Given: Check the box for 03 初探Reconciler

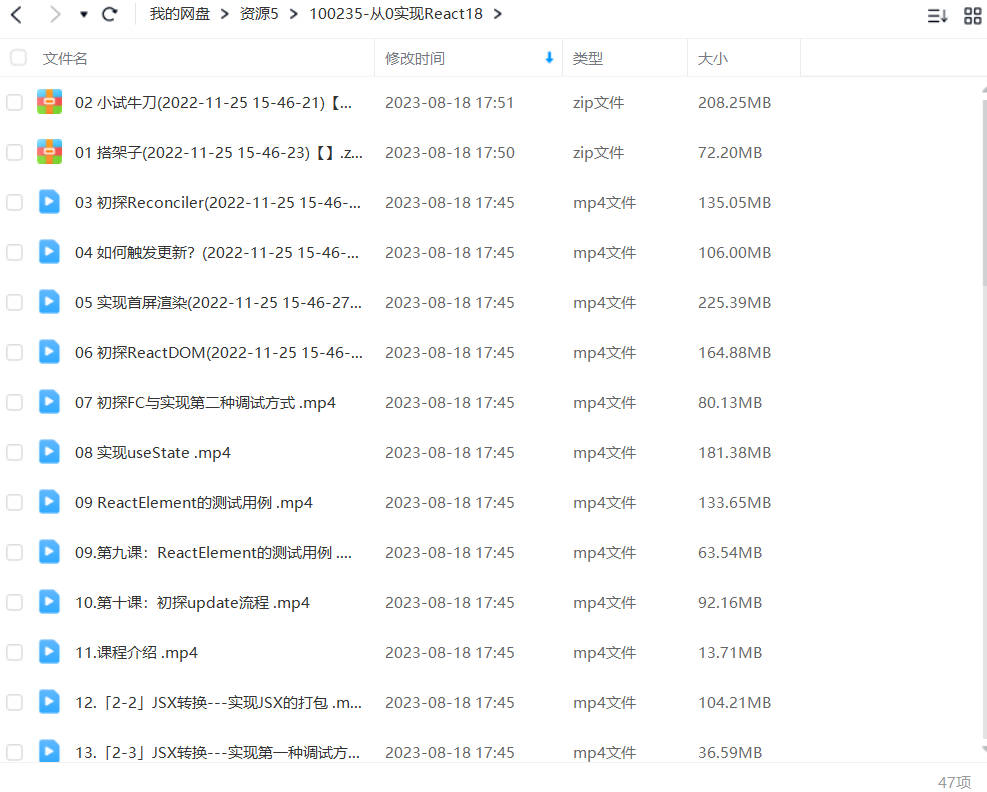Looking at the screenshot, I should tap(14, 202).
